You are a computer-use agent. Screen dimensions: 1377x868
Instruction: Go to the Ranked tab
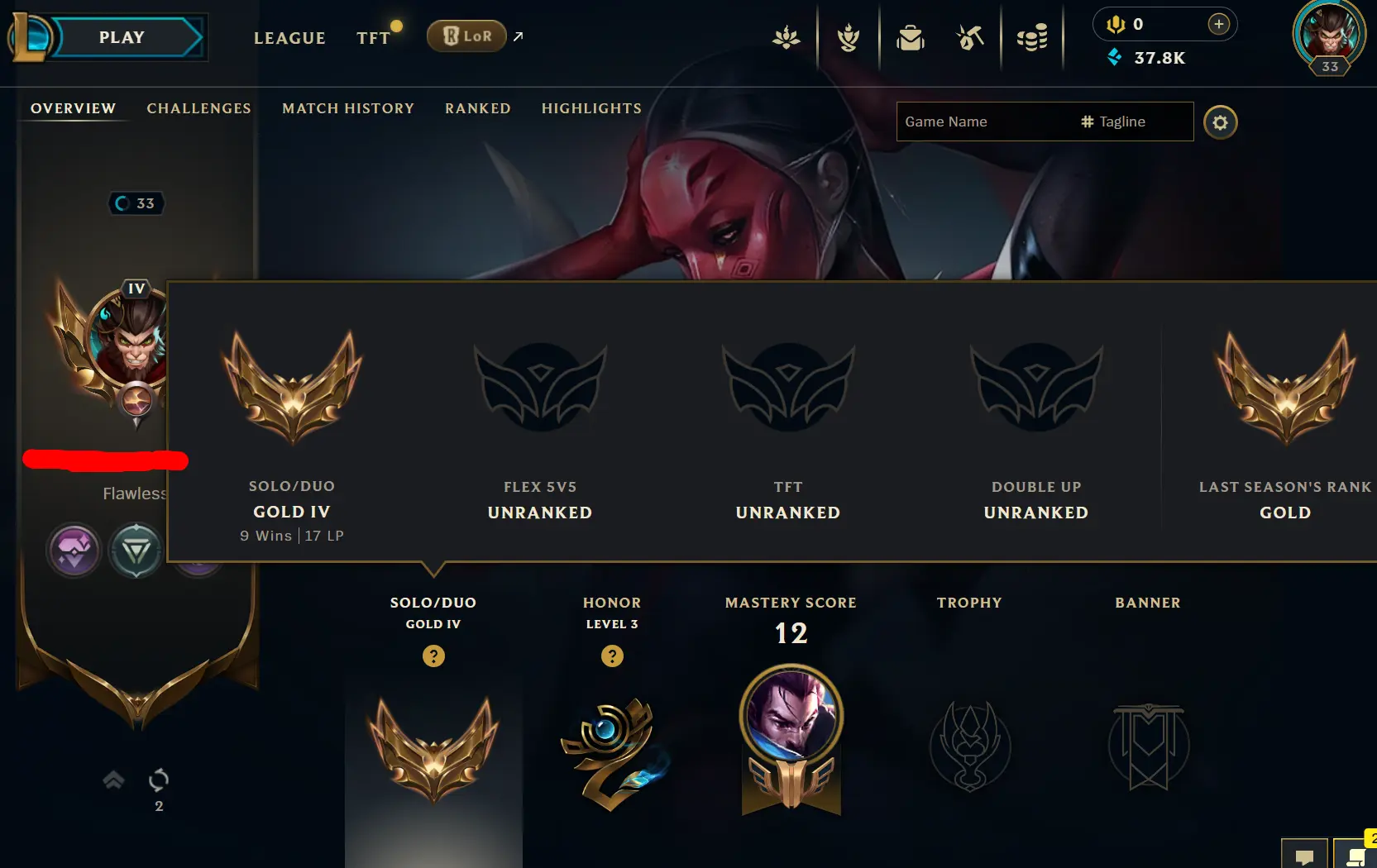pyautogui.click(x=478, y=108)
